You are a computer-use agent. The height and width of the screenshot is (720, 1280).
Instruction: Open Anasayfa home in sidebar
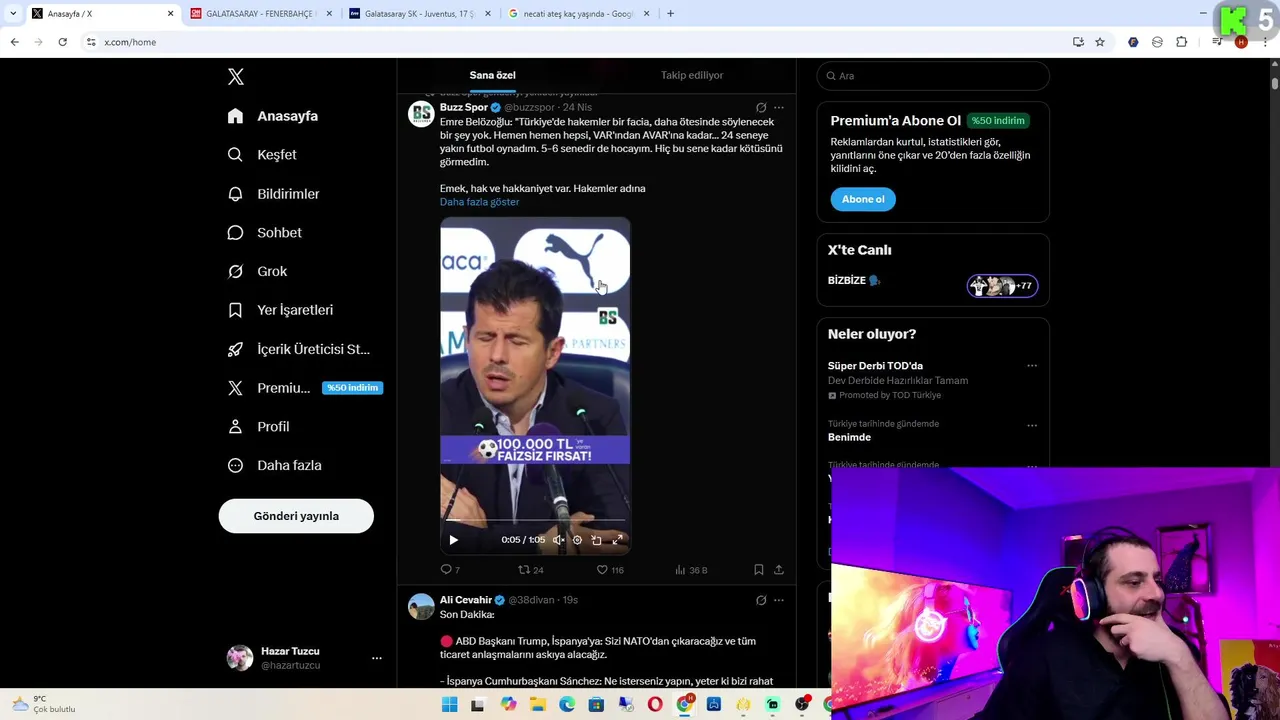point(273,116)
